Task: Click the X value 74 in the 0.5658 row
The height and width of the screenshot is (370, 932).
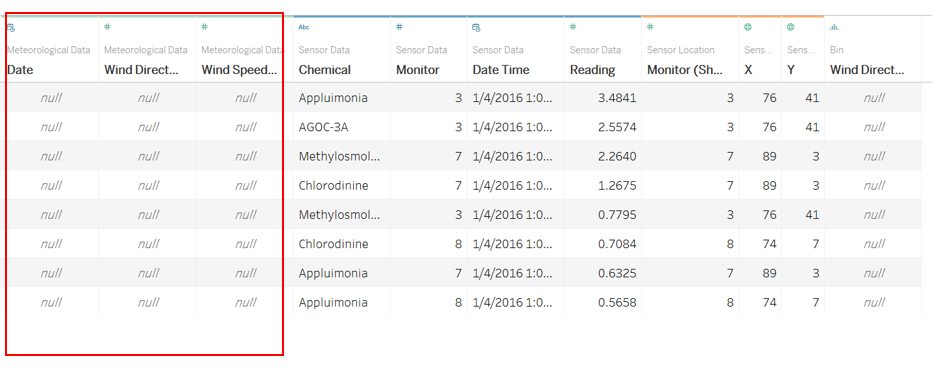Action: (x=769, y=302)
